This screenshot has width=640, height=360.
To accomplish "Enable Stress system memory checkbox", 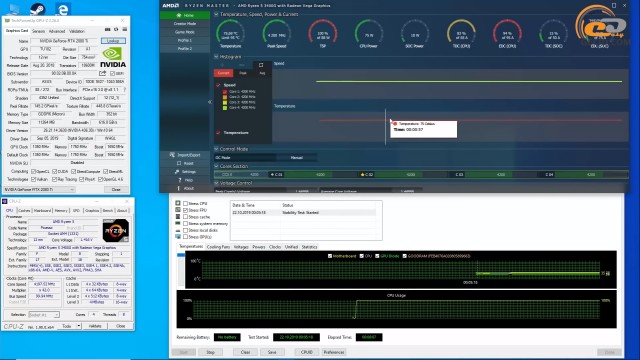I will [x=185, y=224].
